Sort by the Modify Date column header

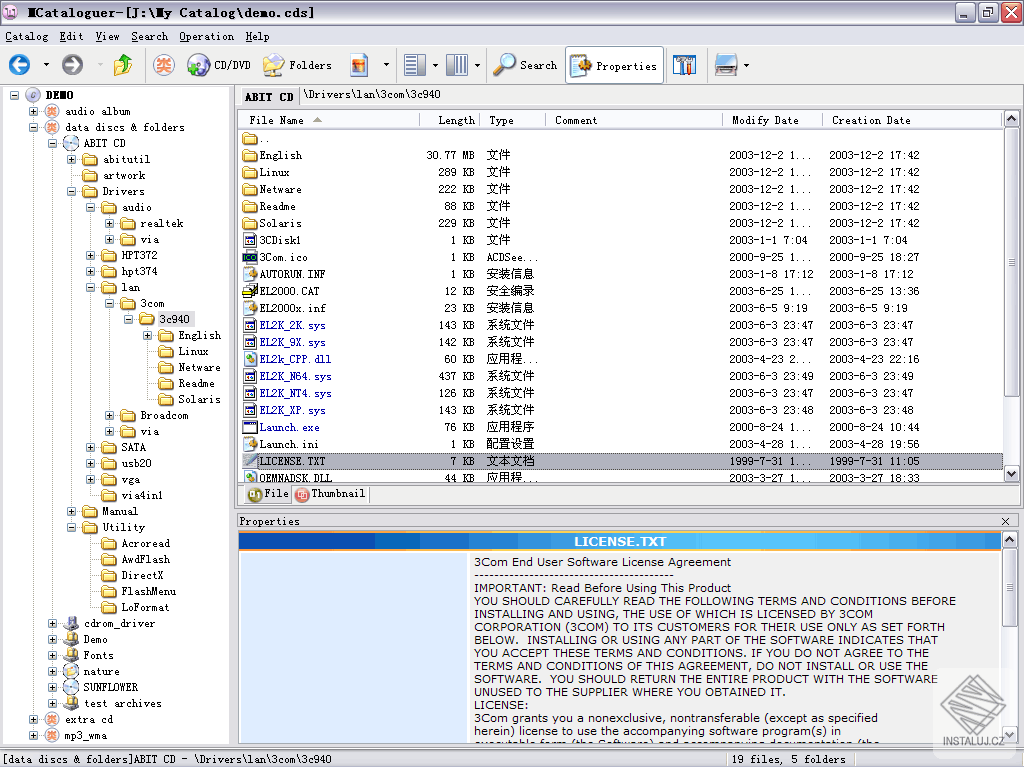point(765,120)
